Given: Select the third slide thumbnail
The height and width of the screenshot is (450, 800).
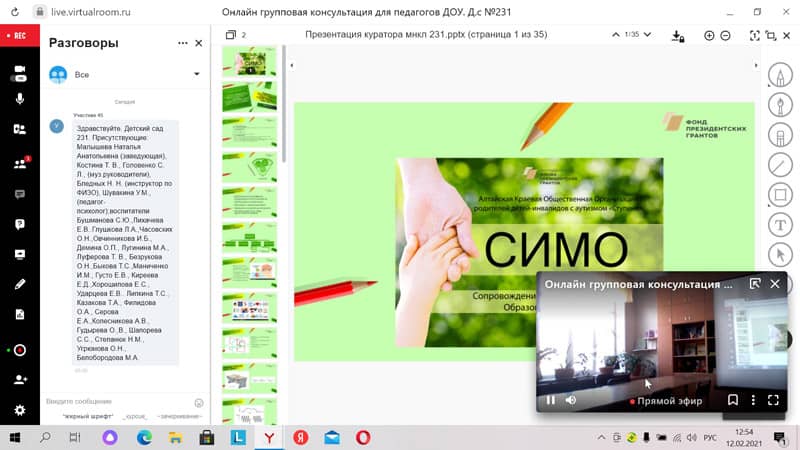Looking at the screenshot, I should tap(249, 132).
